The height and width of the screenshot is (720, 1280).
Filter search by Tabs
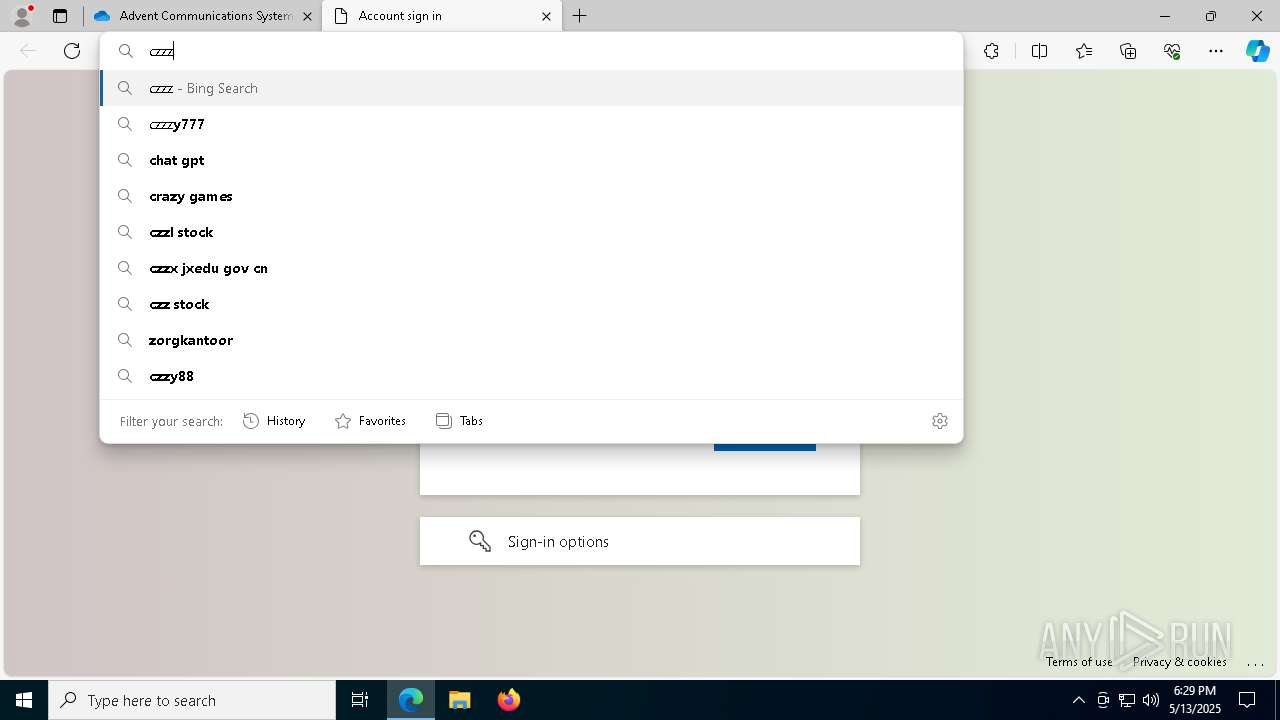pyautogui.click(x=459, y=421)
